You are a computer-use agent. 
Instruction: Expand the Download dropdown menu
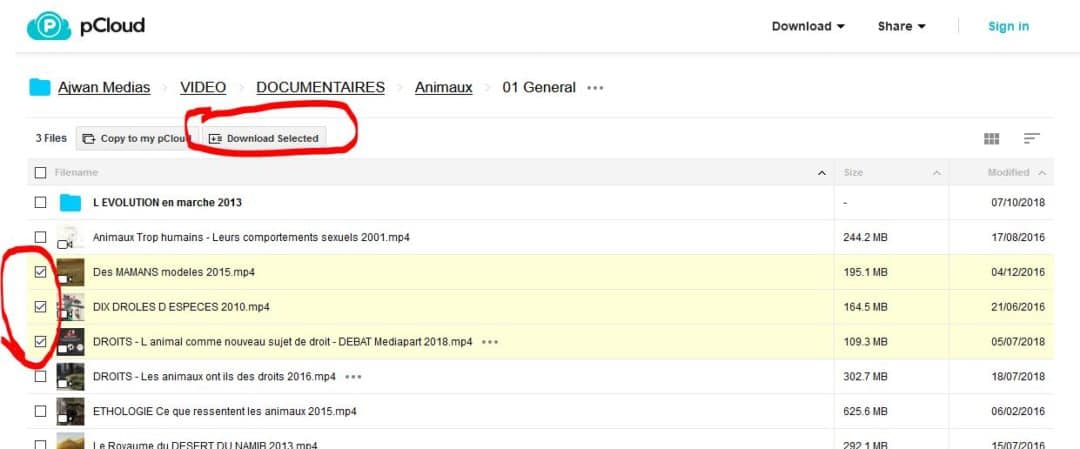[x=808, y=26]
